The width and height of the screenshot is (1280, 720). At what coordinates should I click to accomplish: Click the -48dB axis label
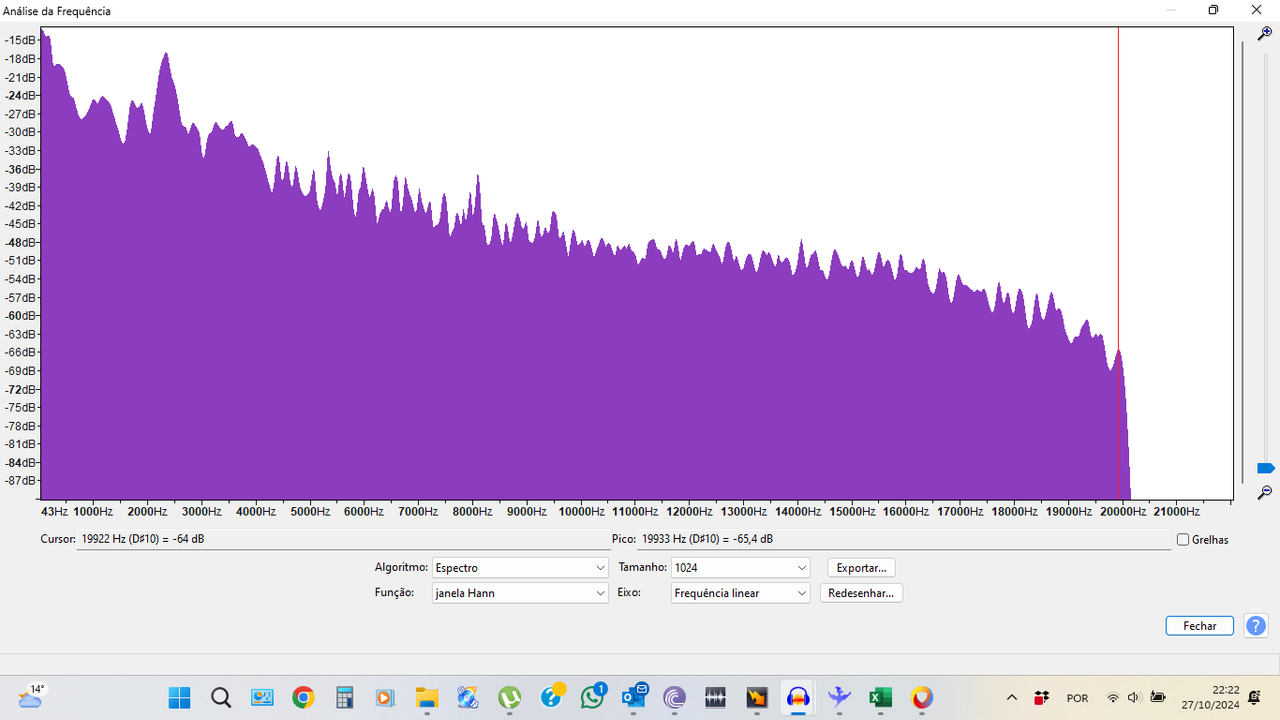click(20, 242)
